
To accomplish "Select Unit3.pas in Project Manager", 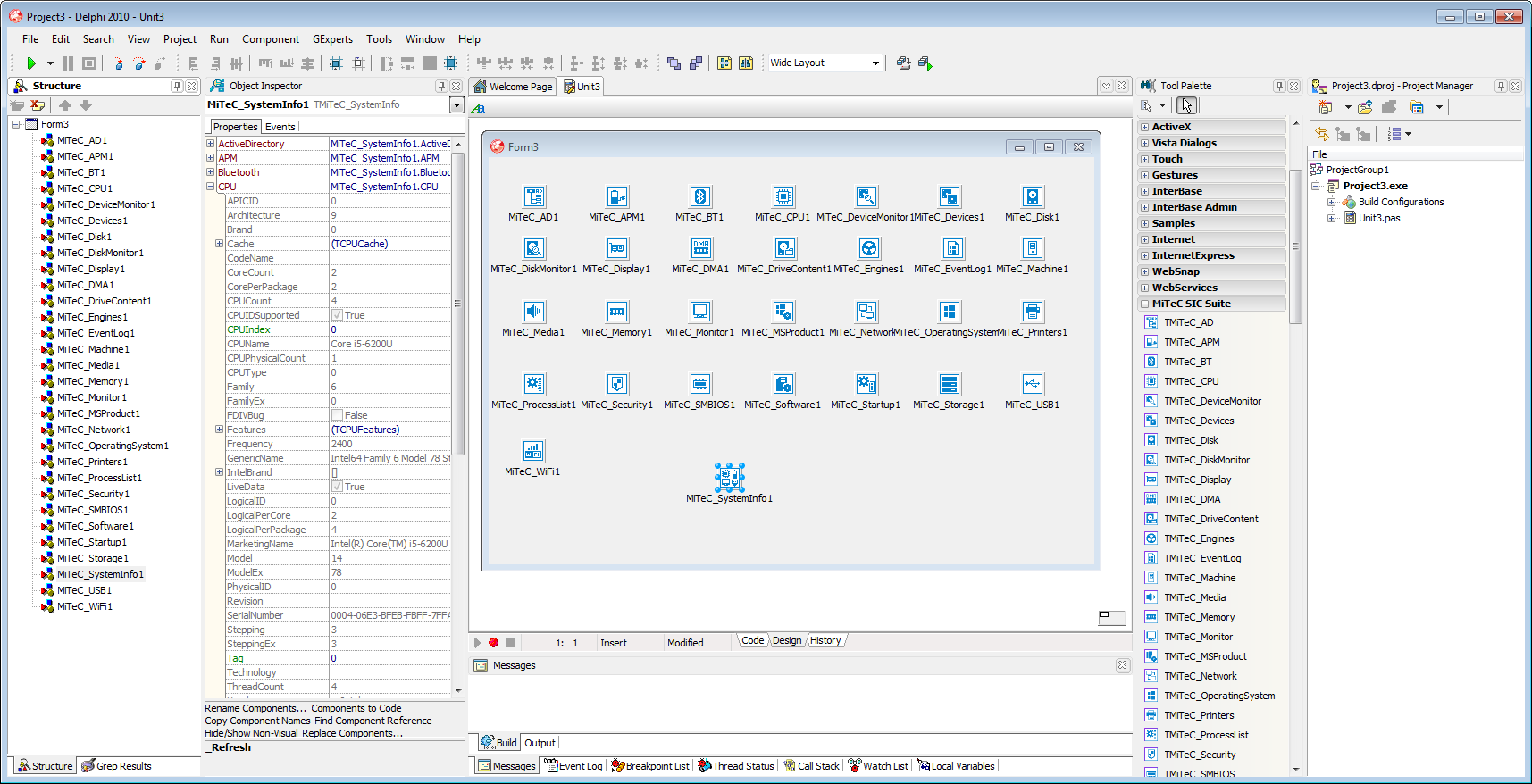I will click(1379, 218).
